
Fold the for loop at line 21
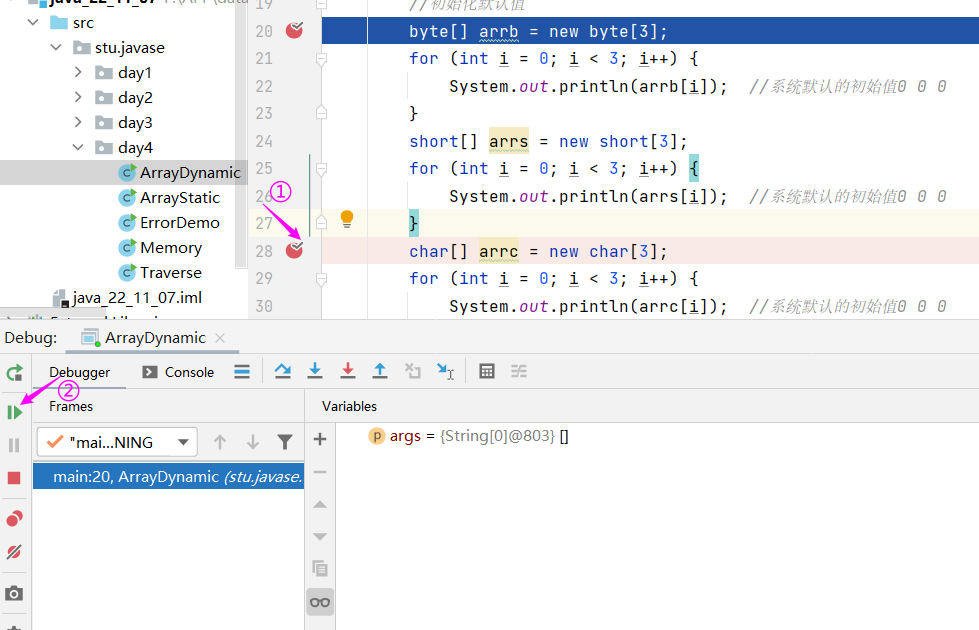pyautogui.click(x=321, y=59)
